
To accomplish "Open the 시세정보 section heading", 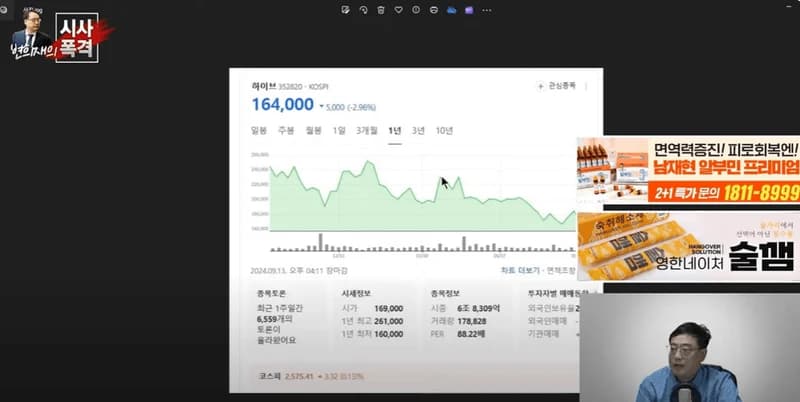I will tap(356, 294).
